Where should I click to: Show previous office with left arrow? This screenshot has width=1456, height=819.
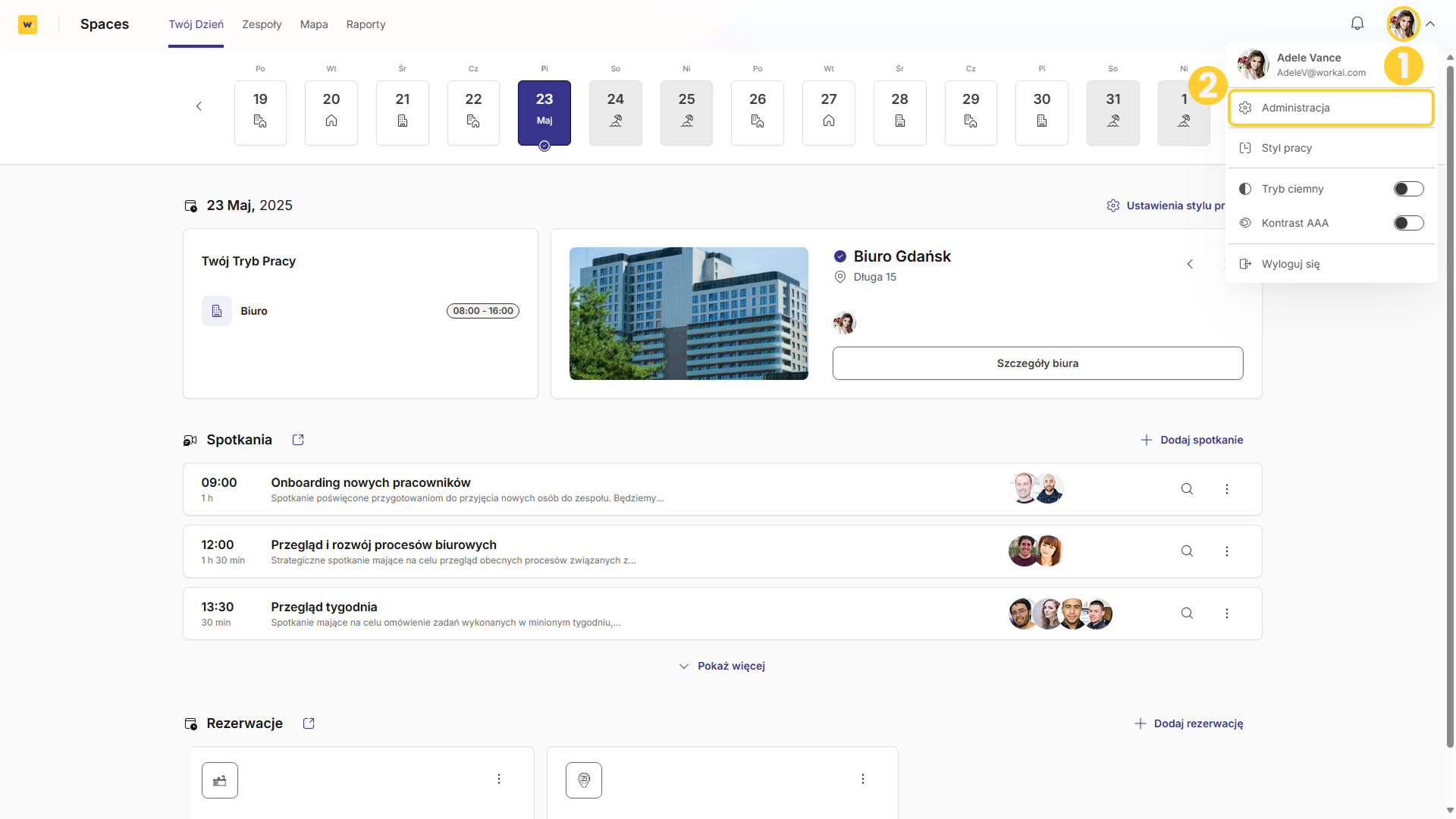(x=1190, y=264)
